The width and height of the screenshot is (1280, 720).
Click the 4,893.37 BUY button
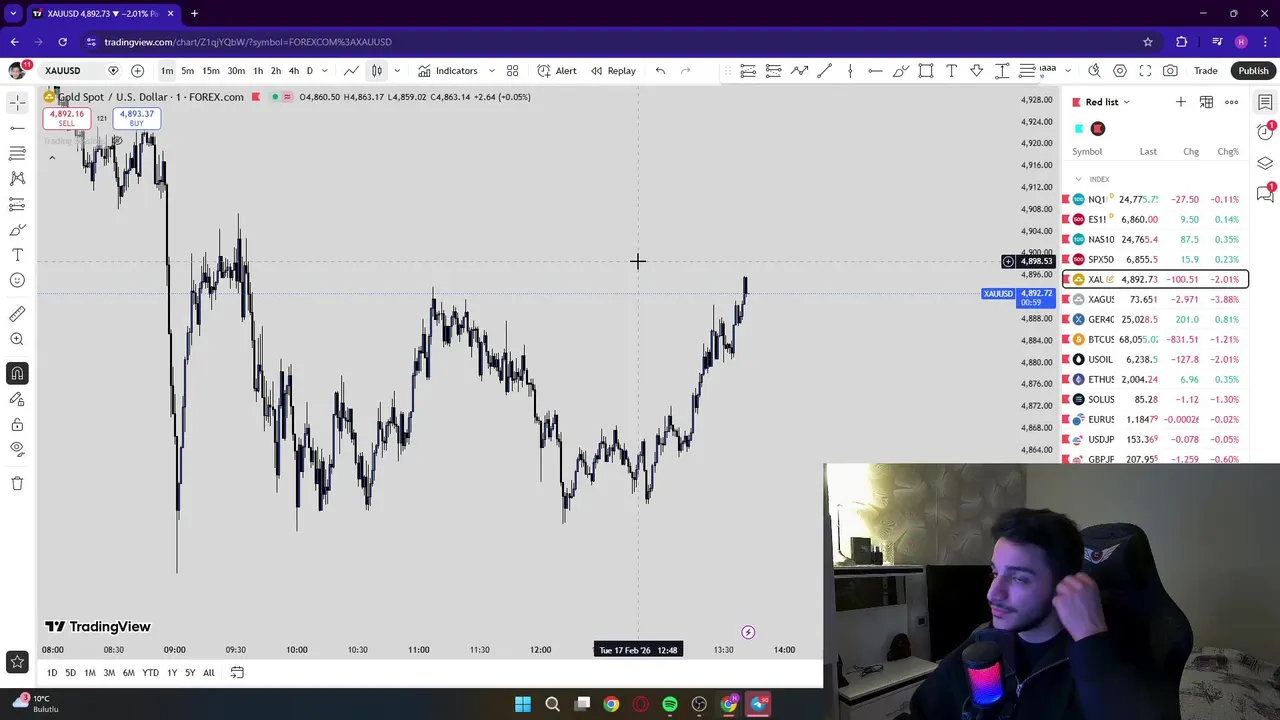[x=137, y=118]
